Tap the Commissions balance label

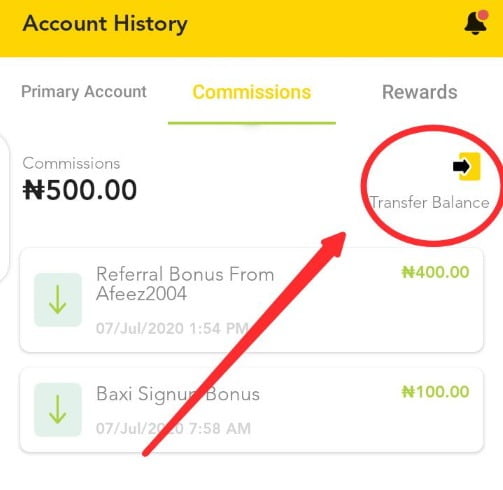click(71, 163)
